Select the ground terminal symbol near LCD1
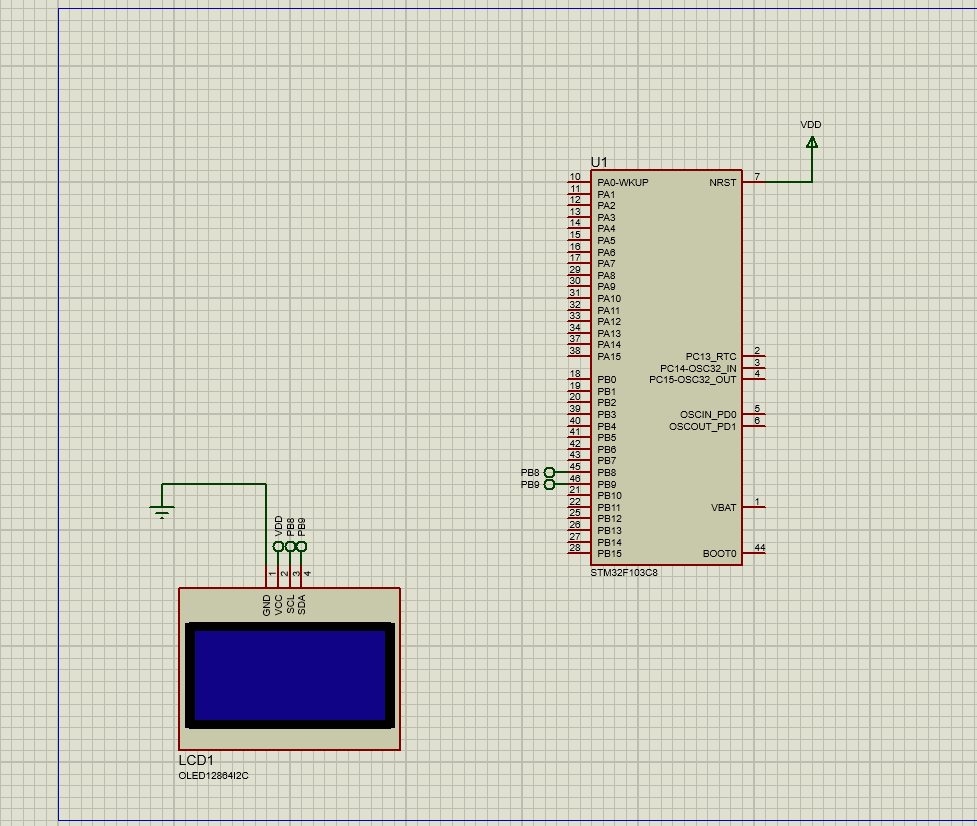The width and height of the screenshot is (977, 826). [163, 510]
